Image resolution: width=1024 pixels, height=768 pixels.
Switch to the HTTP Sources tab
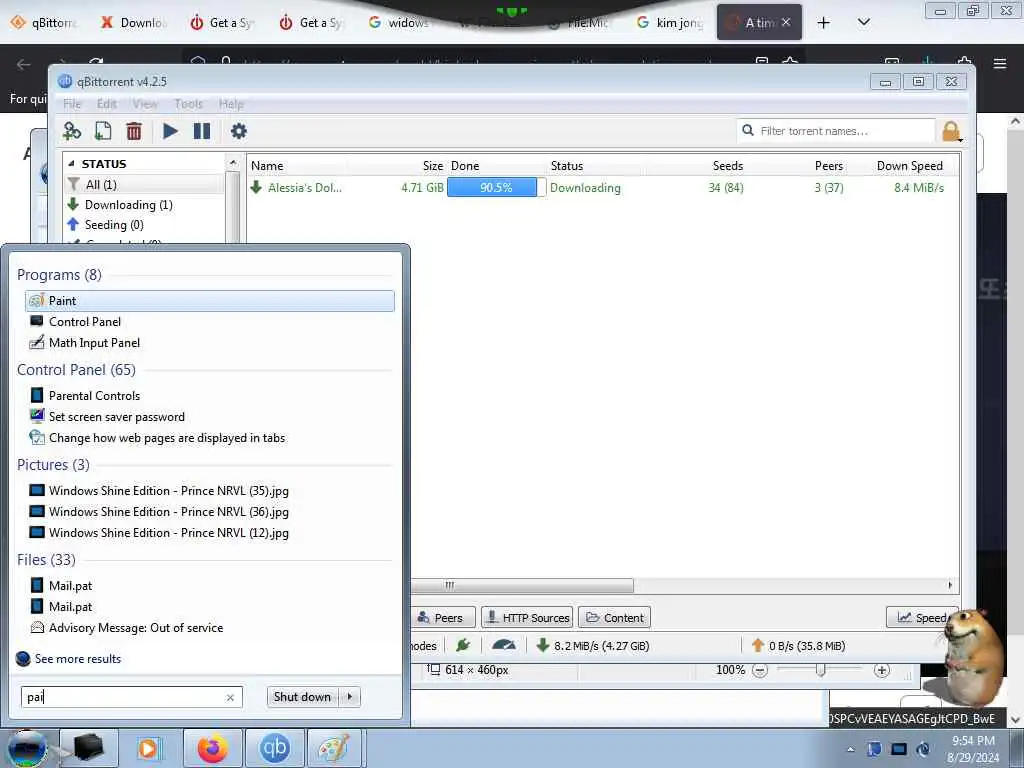(527, 618)
